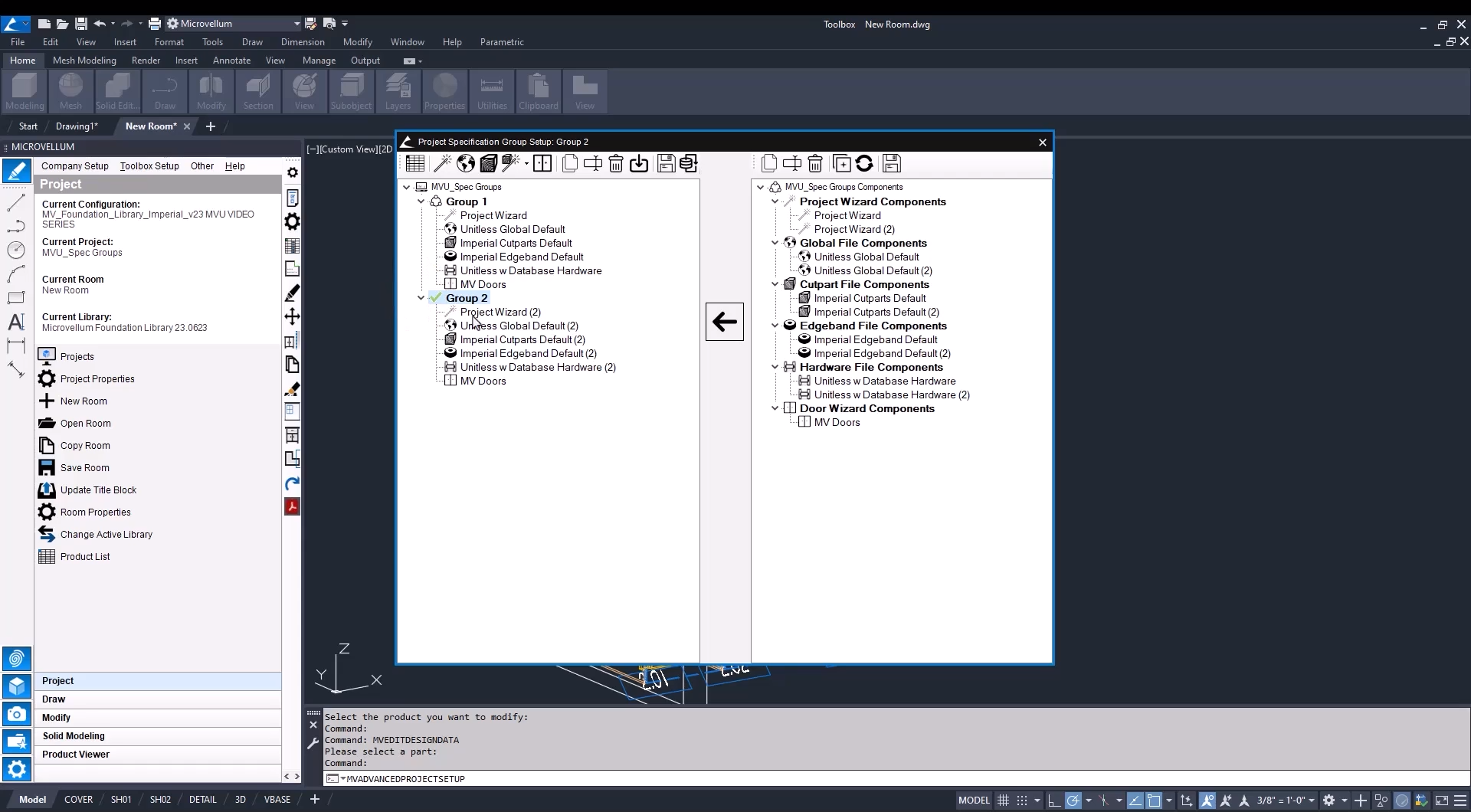Click the save icon in components toolbar
This screenshot has height=812, width=1471.
pyautogui.click(x=891, y=163)
